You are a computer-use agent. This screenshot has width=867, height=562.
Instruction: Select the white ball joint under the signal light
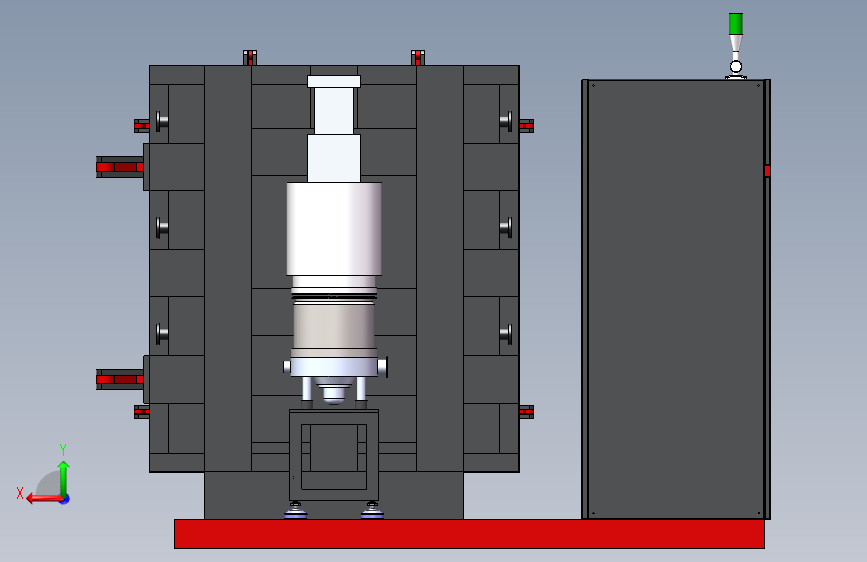[735, 67]
